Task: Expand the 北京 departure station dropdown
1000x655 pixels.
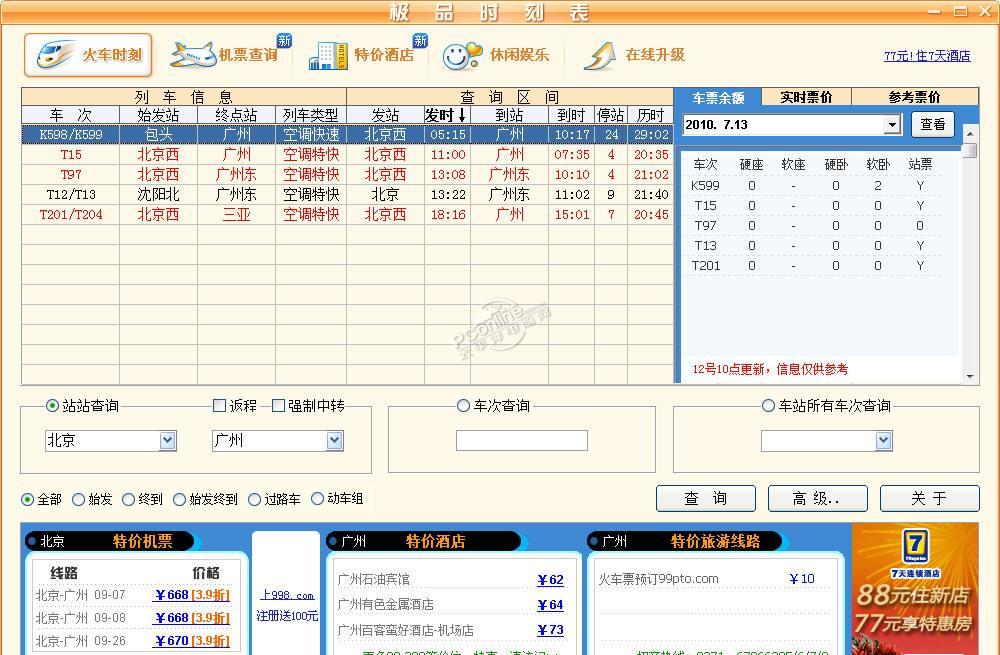Action: pyautogui.click(x=167, y=440)
